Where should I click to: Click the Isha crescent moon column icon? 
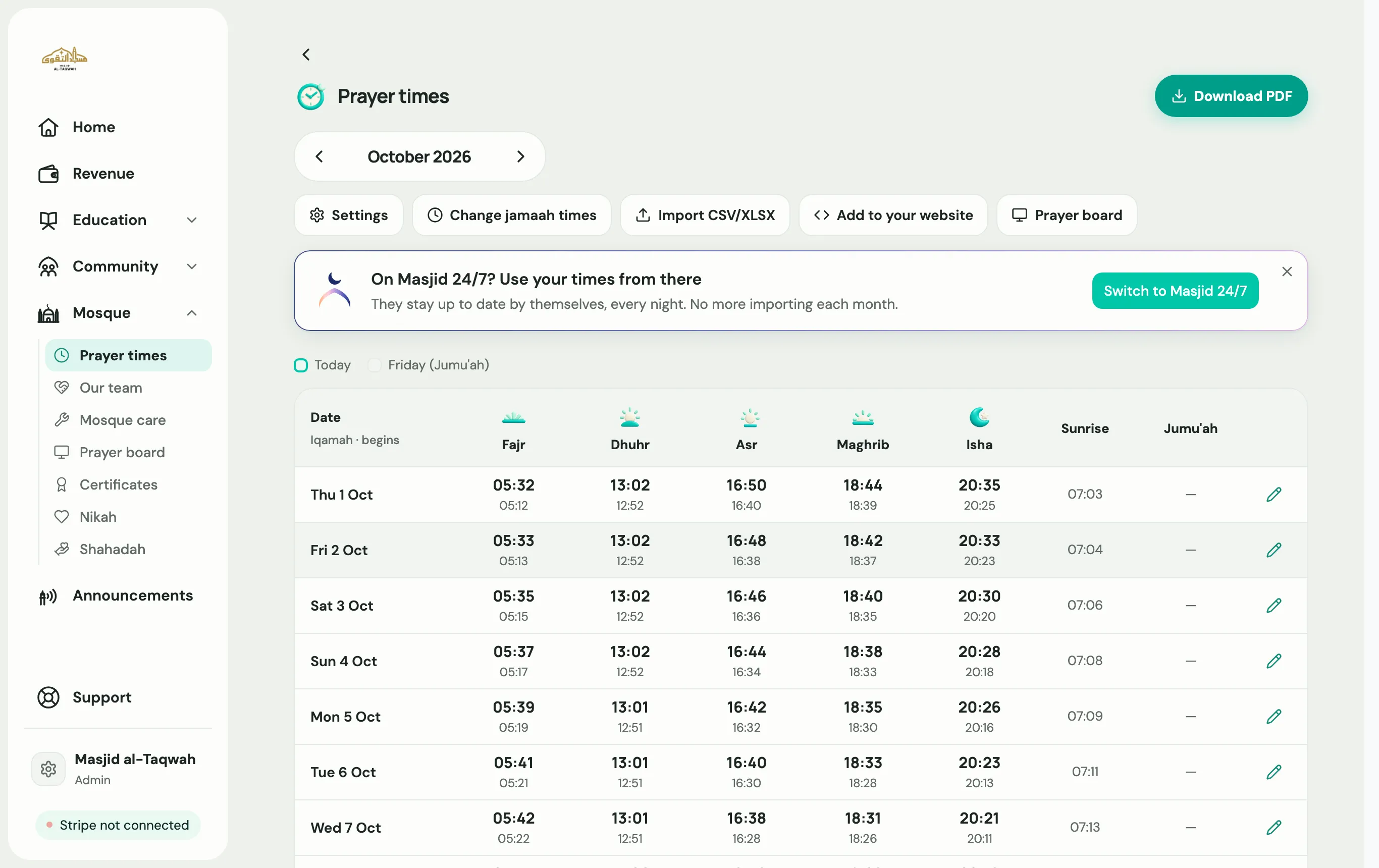[x=979, y=417]
